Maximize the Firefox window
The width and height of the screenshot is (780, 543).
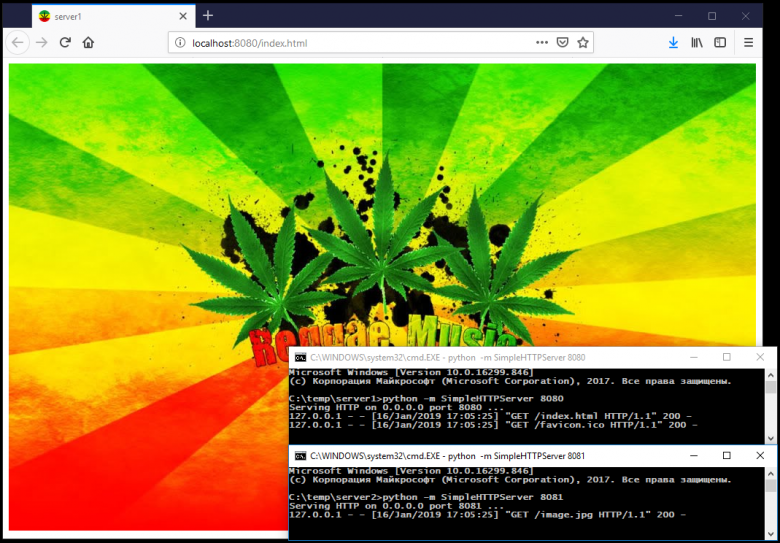tap(712, 16)
